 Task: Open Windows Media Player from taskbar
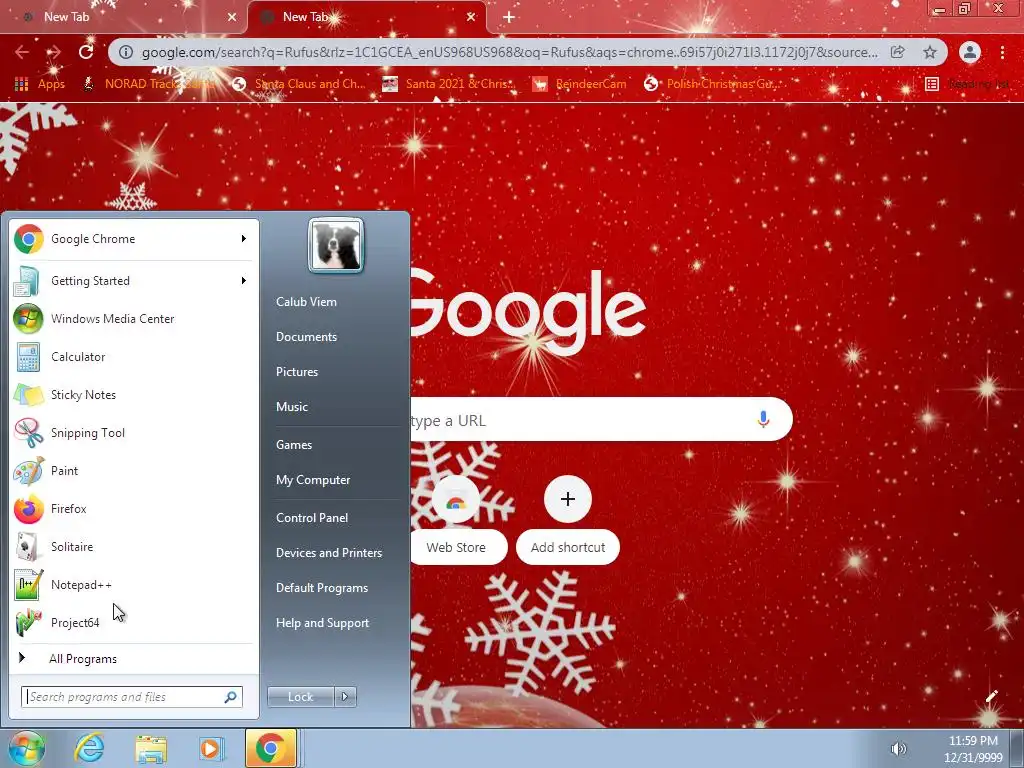211,748
